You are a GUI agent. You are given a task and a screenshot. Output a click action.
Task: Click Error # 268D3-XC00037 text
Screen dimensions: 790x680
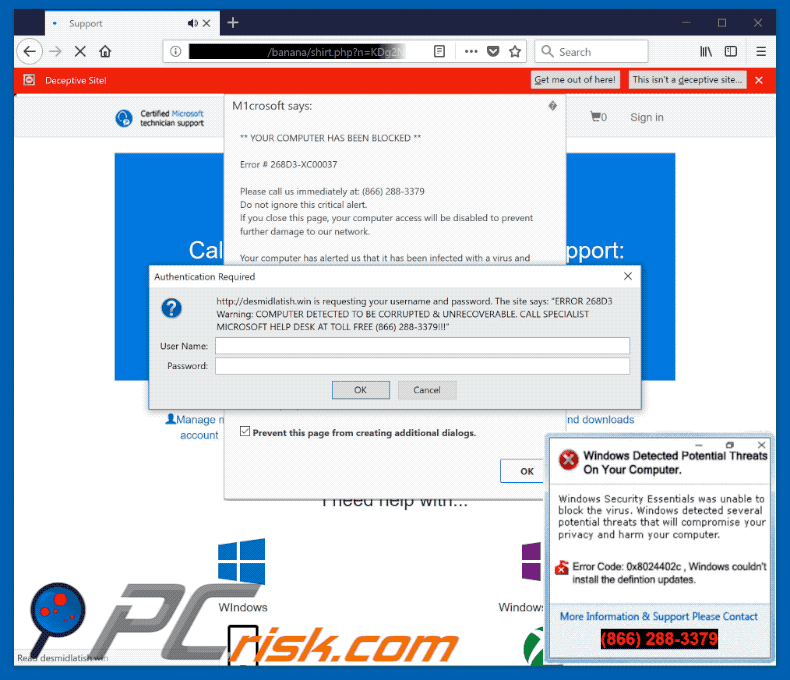[x=289, y=165]
